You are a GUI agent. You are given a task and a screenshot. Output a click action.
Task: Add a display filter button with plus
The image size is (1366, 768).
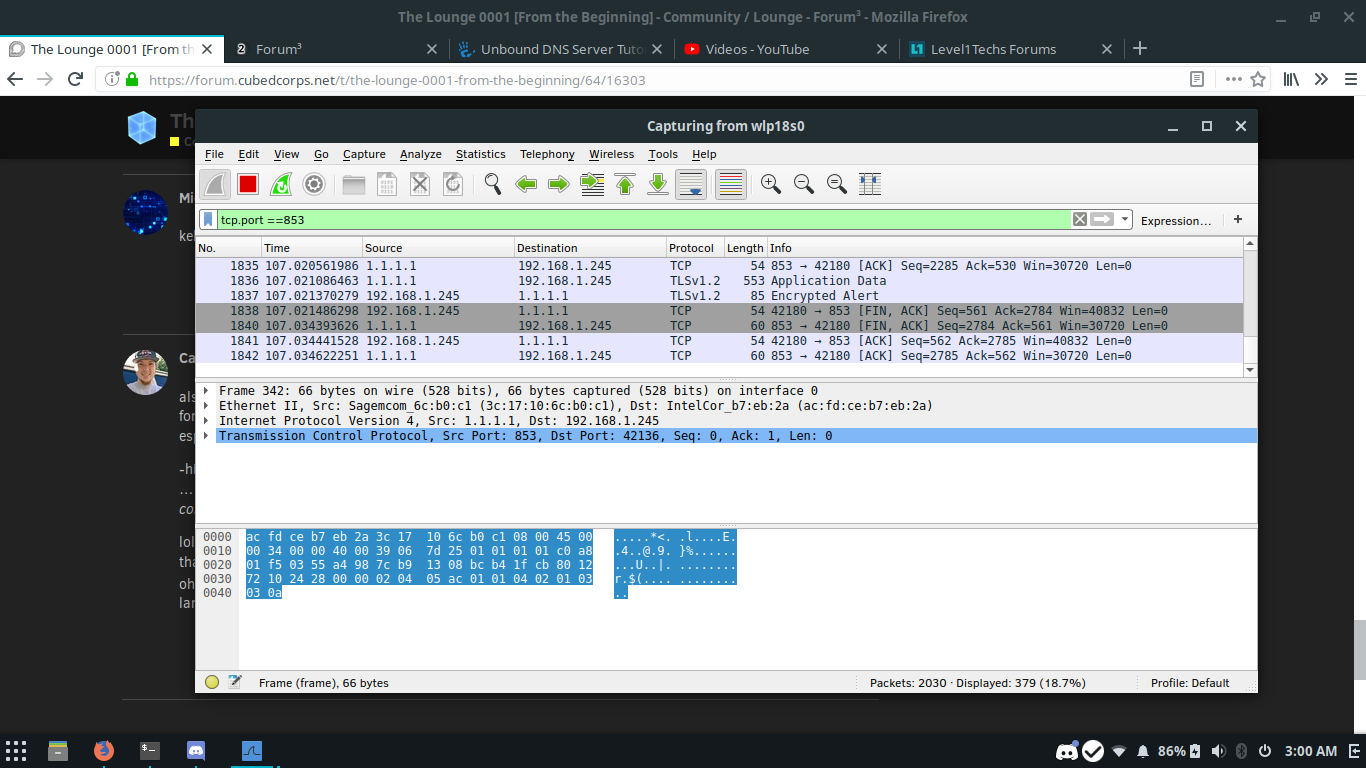coord(1238,219)
